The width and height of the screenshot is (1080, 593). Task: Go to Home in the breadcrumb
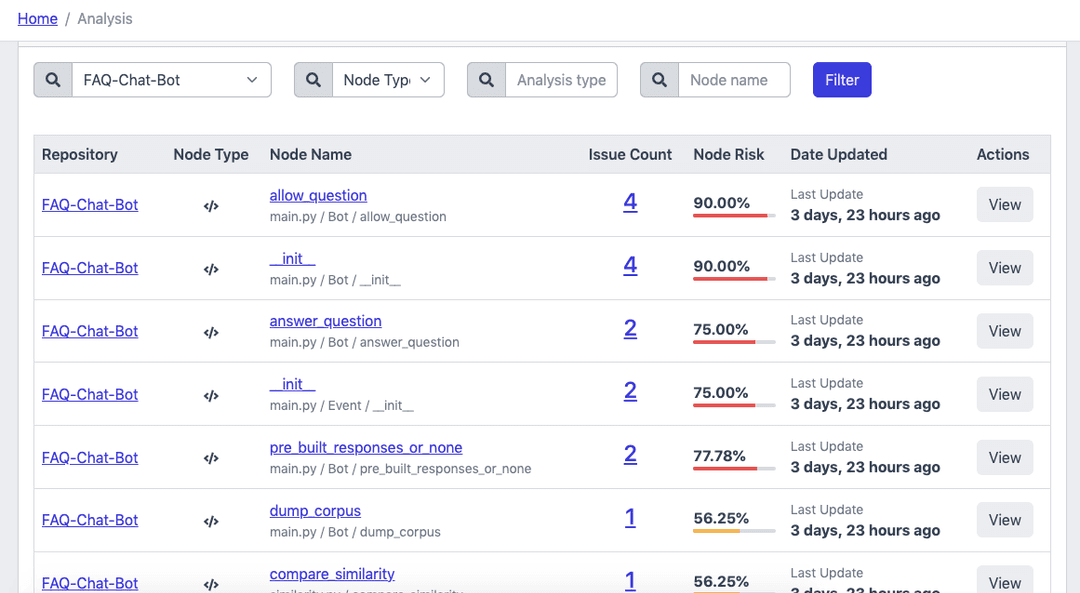37,19
